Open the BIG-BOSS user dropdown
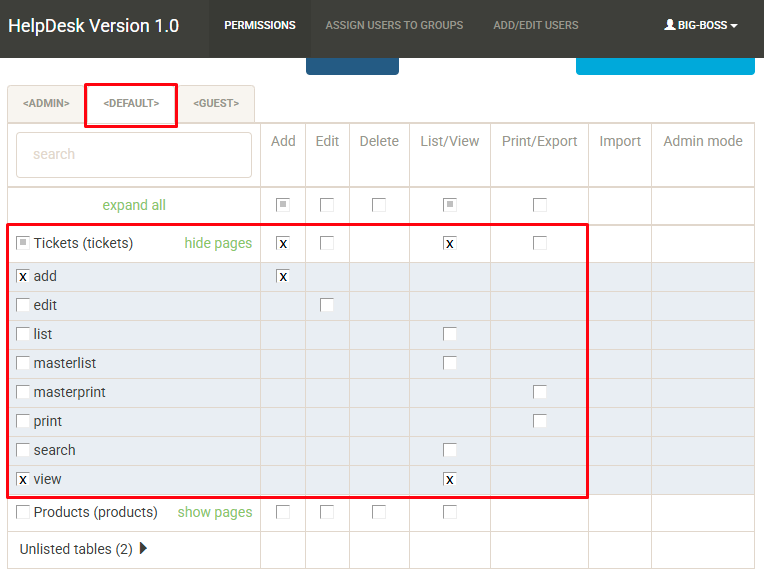The width and height of the screenshot is (764, 574). [700, 25]
